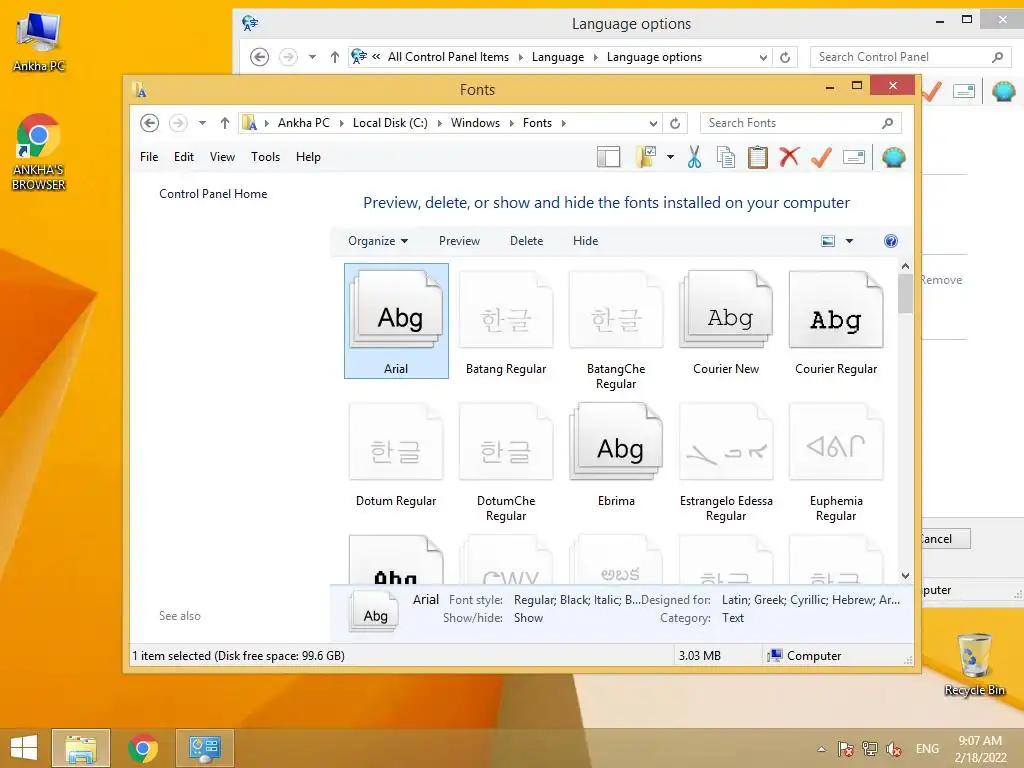Go to Control Panel Home link
The image size is (1024, 768).
coord(213,194)
